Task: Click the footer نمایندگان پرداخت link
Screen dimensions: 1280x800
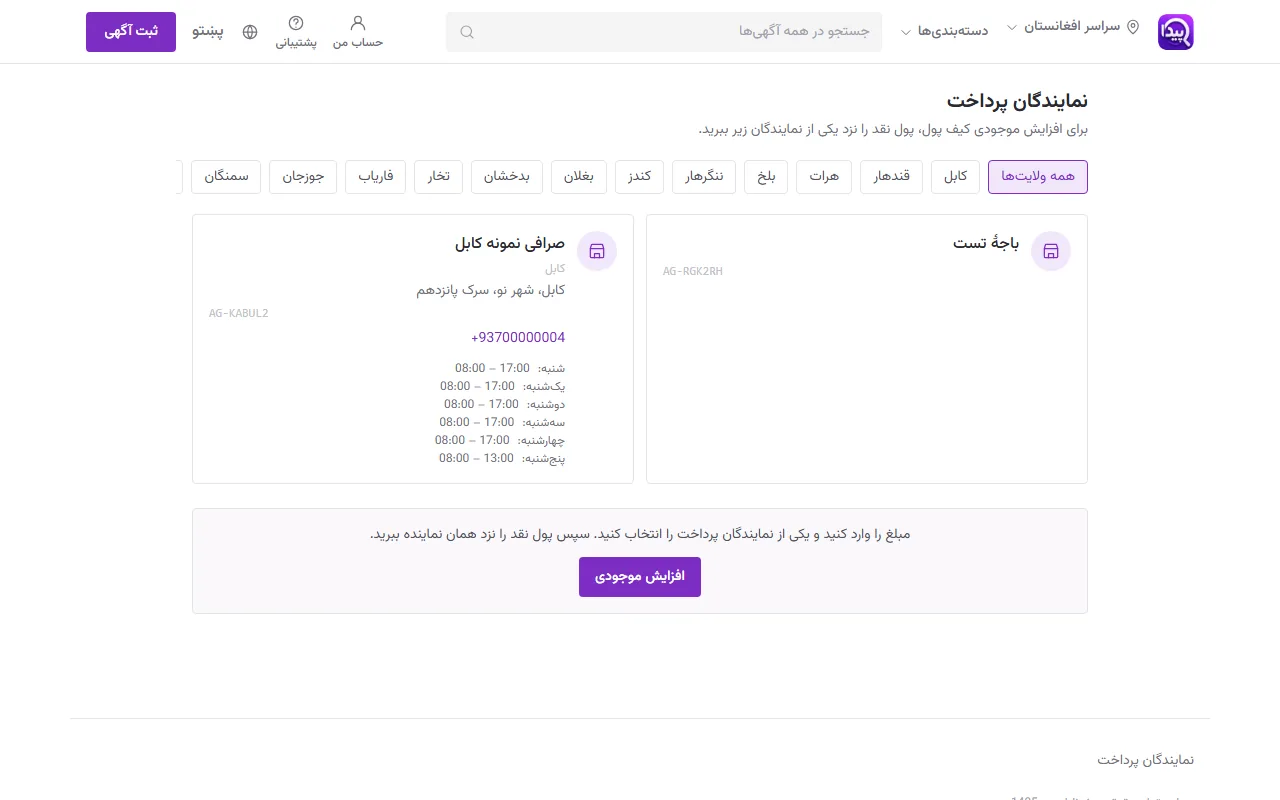Action: click(x=1146, y=760)
